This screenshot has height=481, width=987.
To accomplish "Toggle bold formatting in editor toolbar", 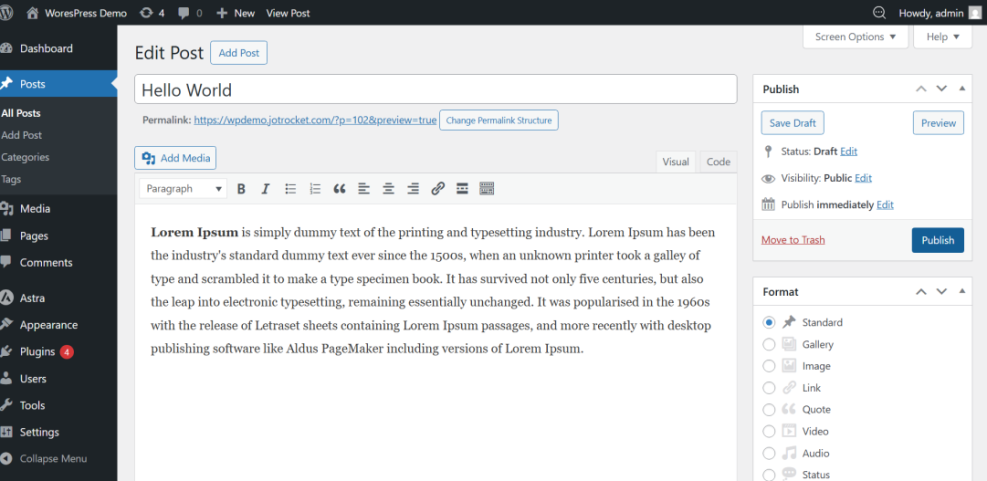I will click(241, 188).
